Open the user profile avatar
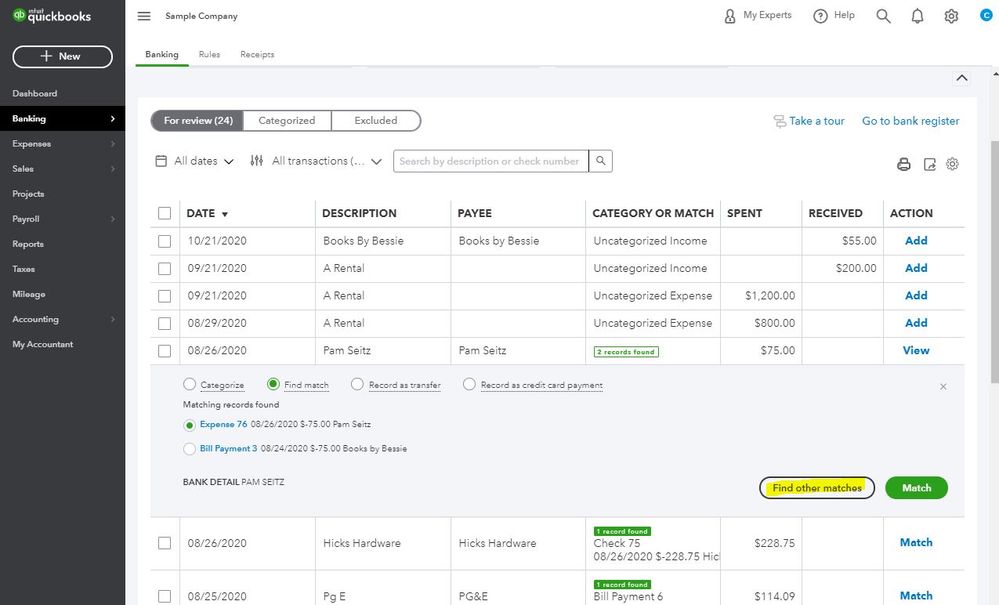 [986, 15]
